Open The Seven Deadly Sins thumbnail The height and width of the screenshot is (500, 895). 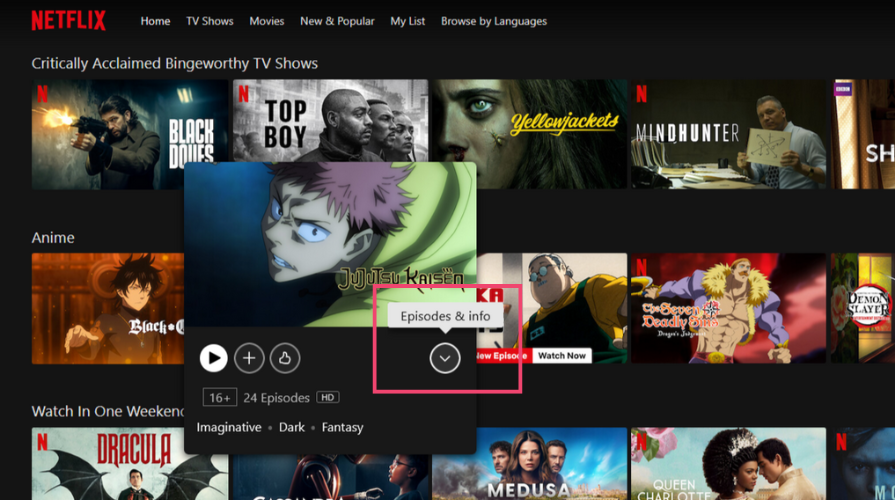(728, 308)
